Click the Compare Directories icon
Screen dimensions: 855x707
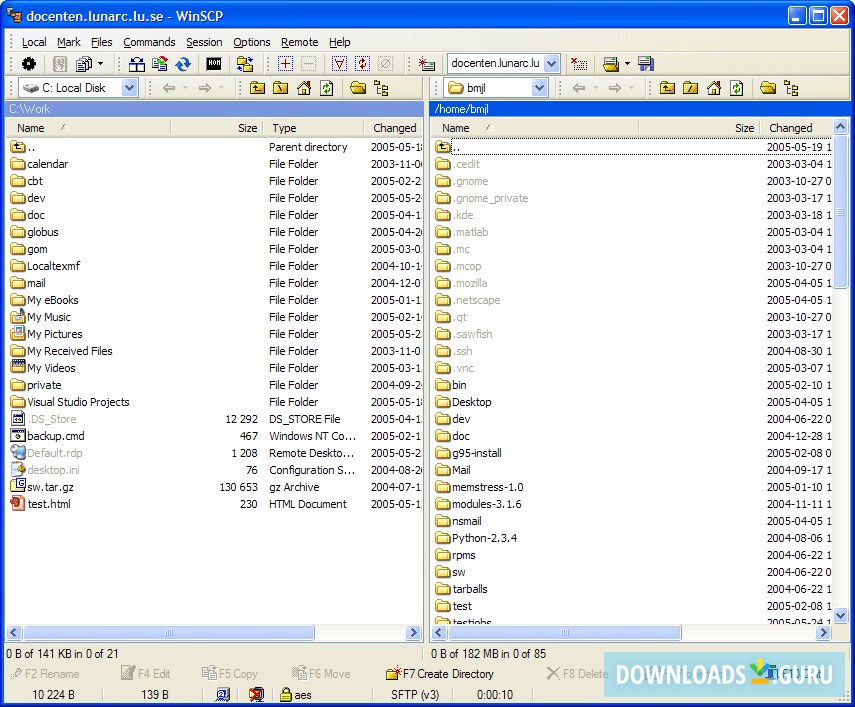[136, 64]
